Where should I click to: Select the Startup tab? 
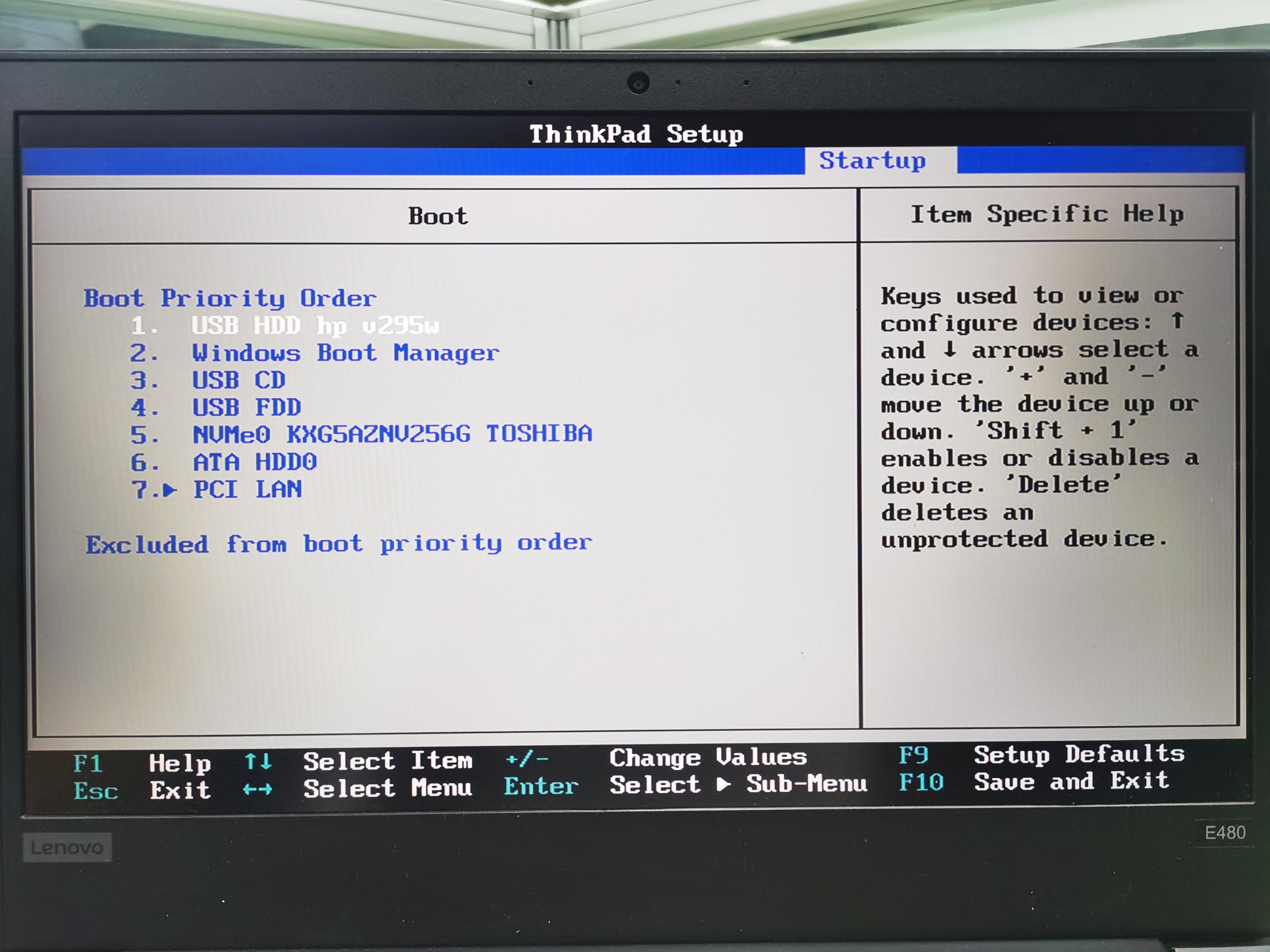(x=880, y=161)
